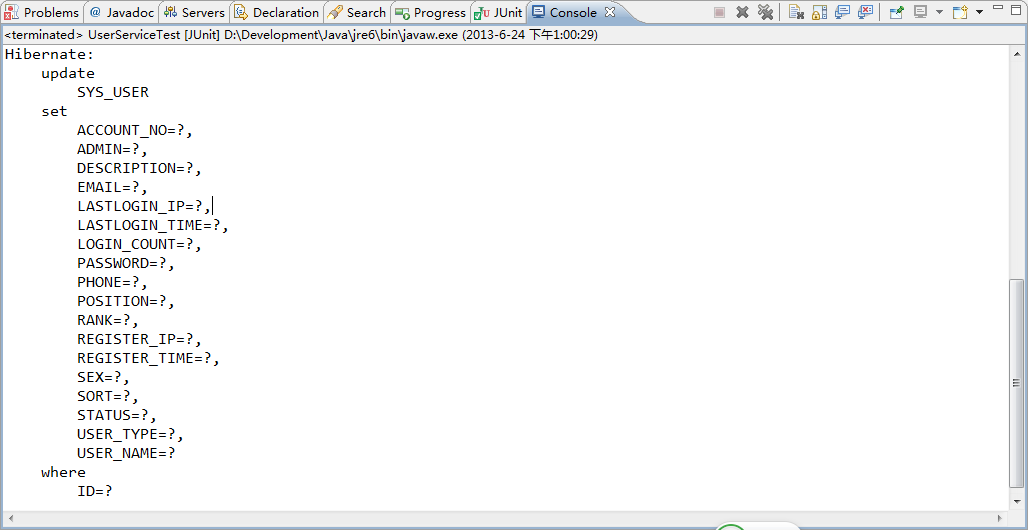This screenshot has width=1028, height=530.
Task: Click the 'REGISTER_TIME=?,' line
Action: click(x=148, y=358)
